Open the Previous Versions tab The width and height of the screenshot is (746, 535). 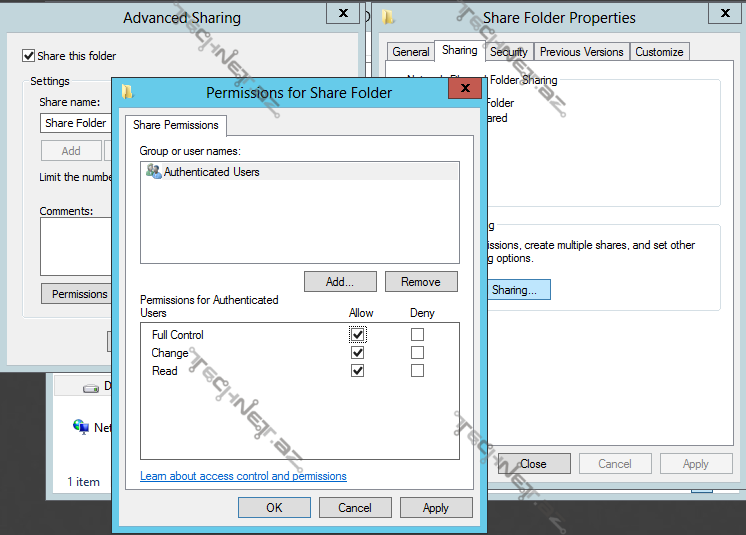[581, 52]
